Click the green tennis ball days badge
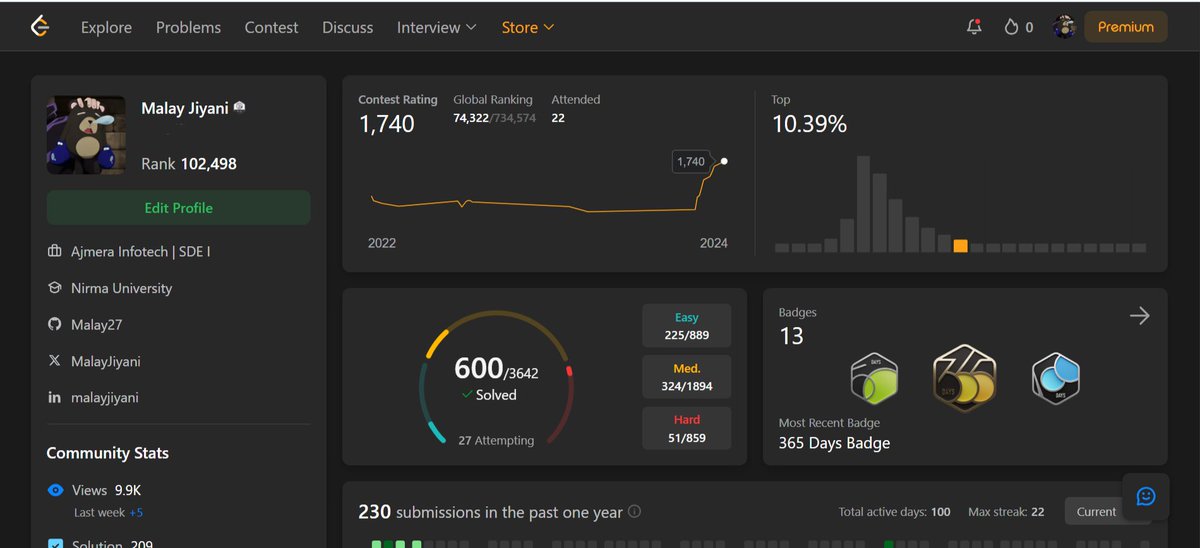 874,378
